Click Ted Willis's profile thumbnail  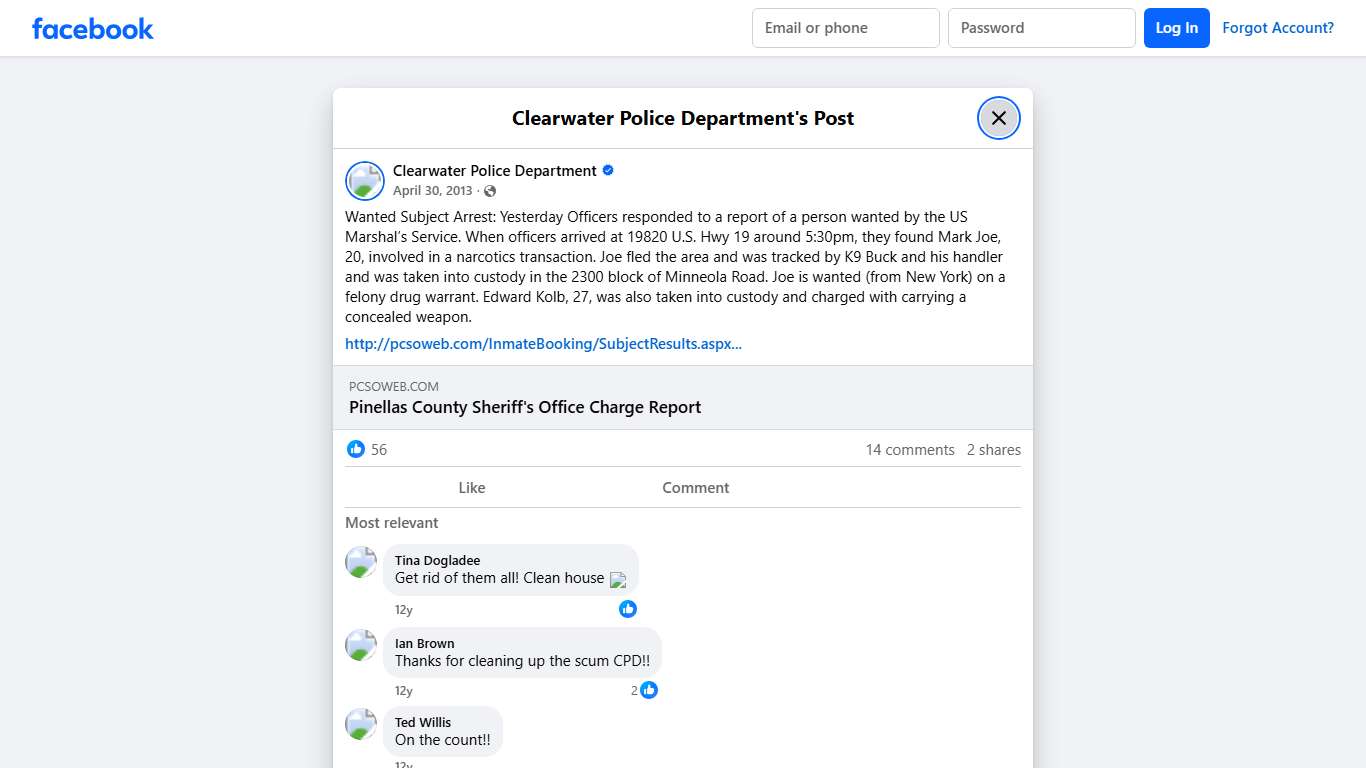[x=360, y=724]
